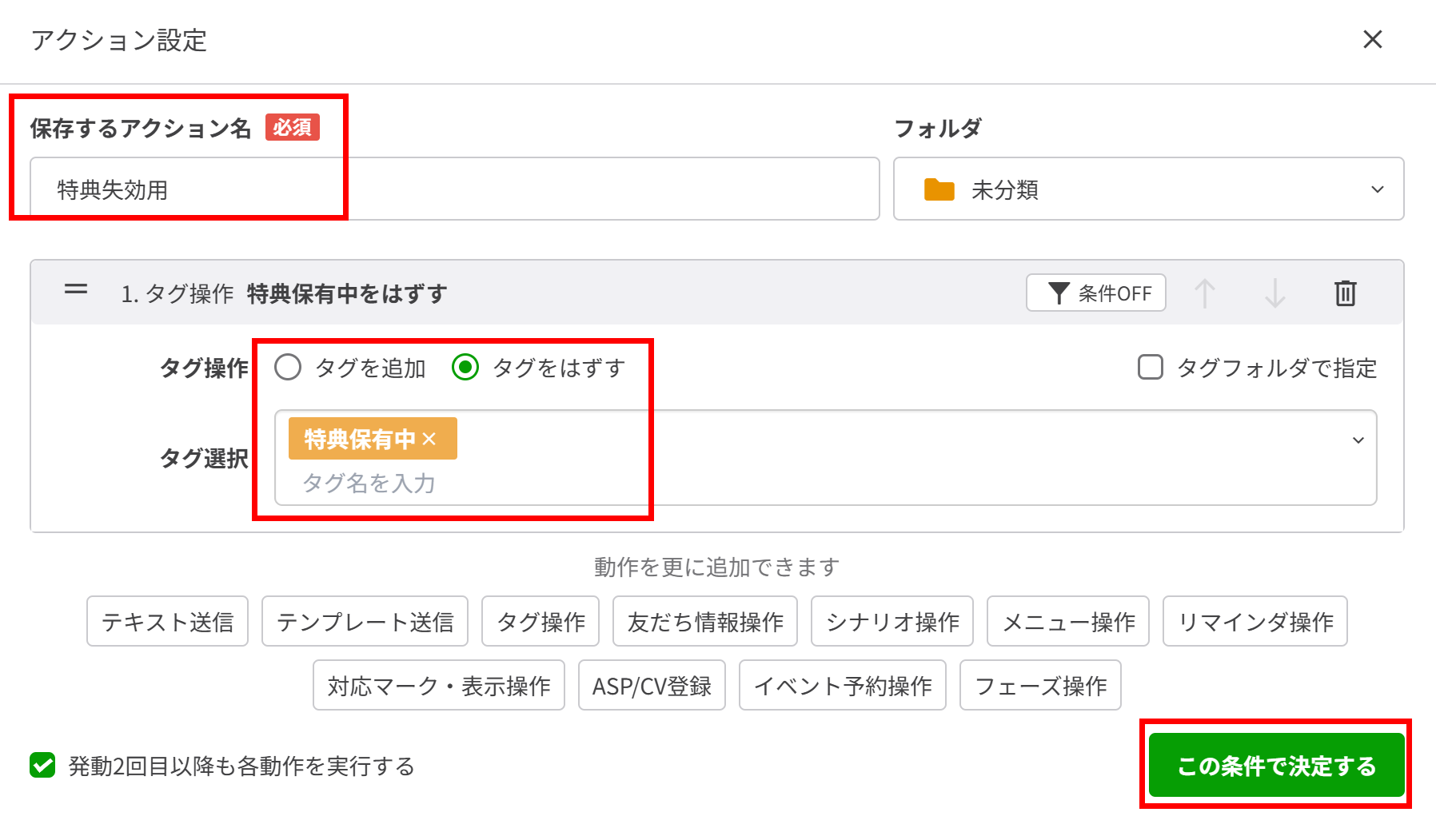This screenshot has height=840, width=1436.
Task: Click the orange folder icon beside 未分類
Action: point(939,189)
